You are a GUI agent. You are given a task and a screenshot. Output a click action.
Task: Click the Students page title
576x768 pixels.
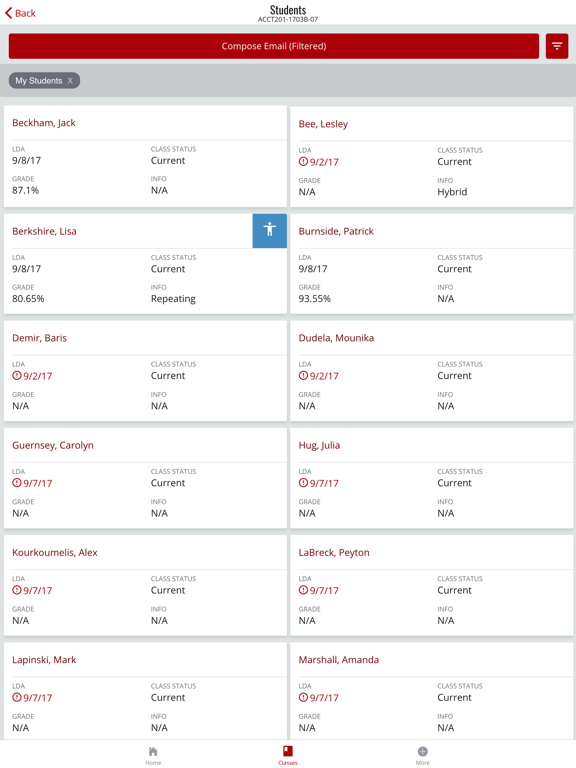pos(288,10)
